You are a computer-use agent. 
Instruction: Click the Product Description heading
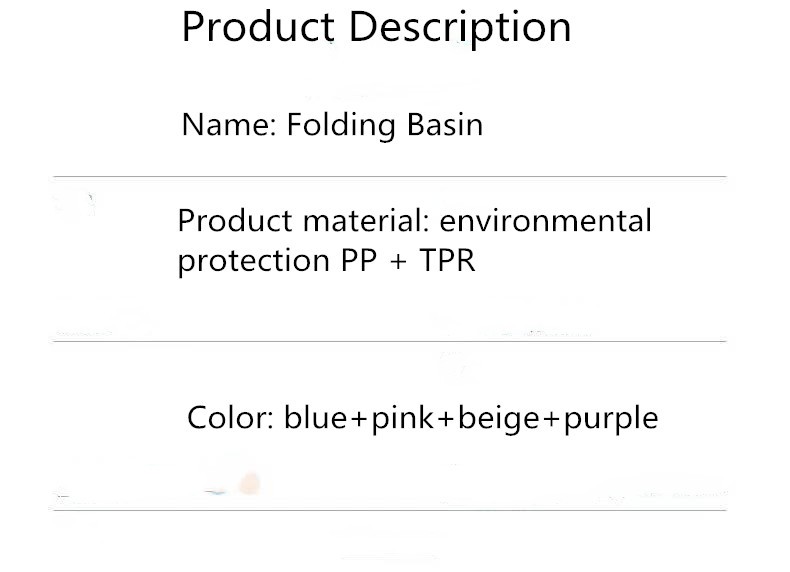[x=376, y=27]
